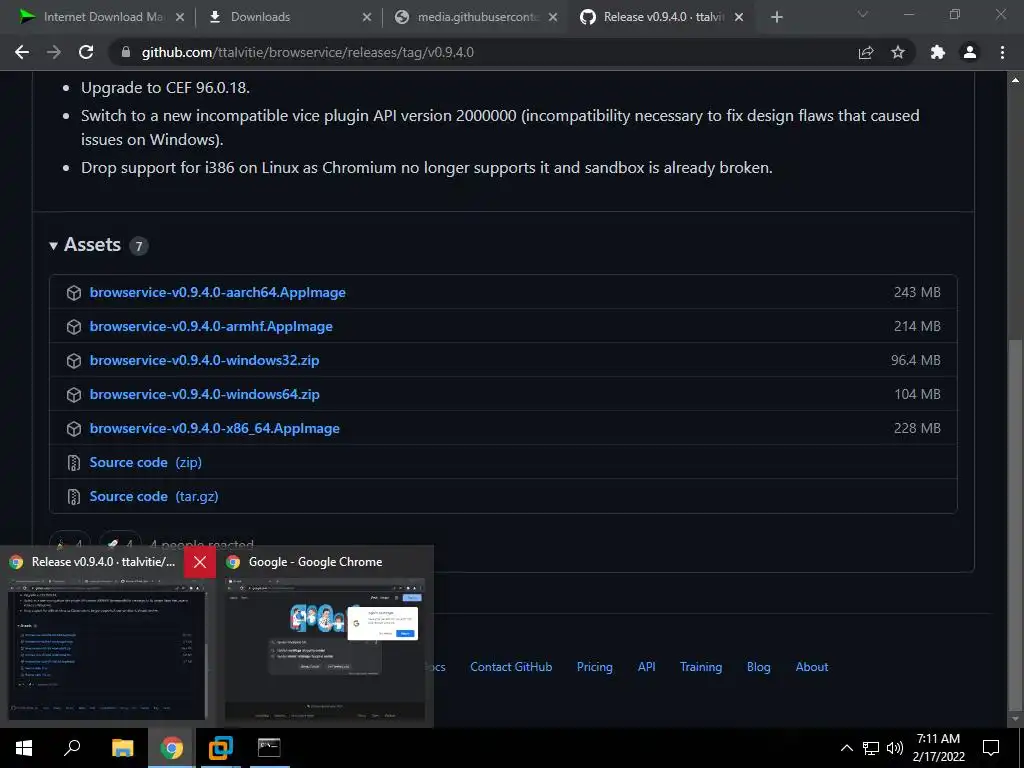Screen dimensions: 1024x768
Task: Select Release v0.9.4.0 window preview thumbnail
Action: pyautogui.click(x=108, y=648)
